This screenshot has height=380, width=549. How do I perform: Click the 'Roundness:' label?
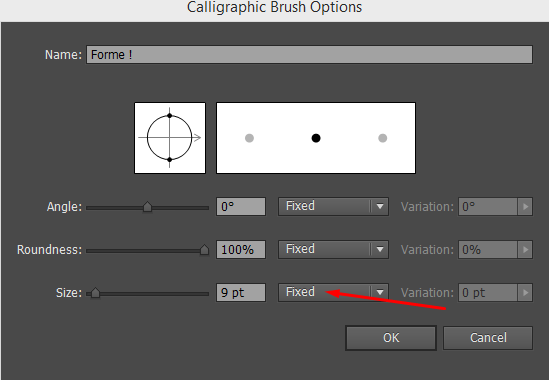click(x=49, y=250)
